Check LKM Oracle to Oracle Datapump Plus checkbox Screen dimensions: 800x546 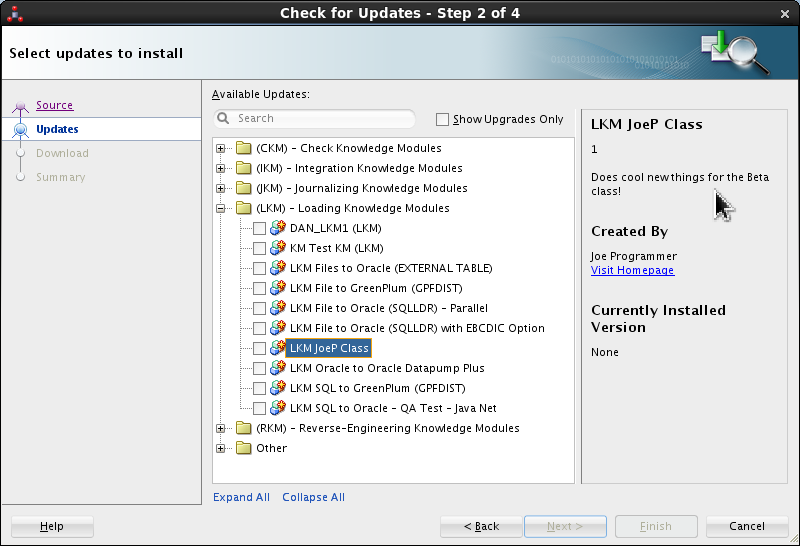(x=259, y=368)
